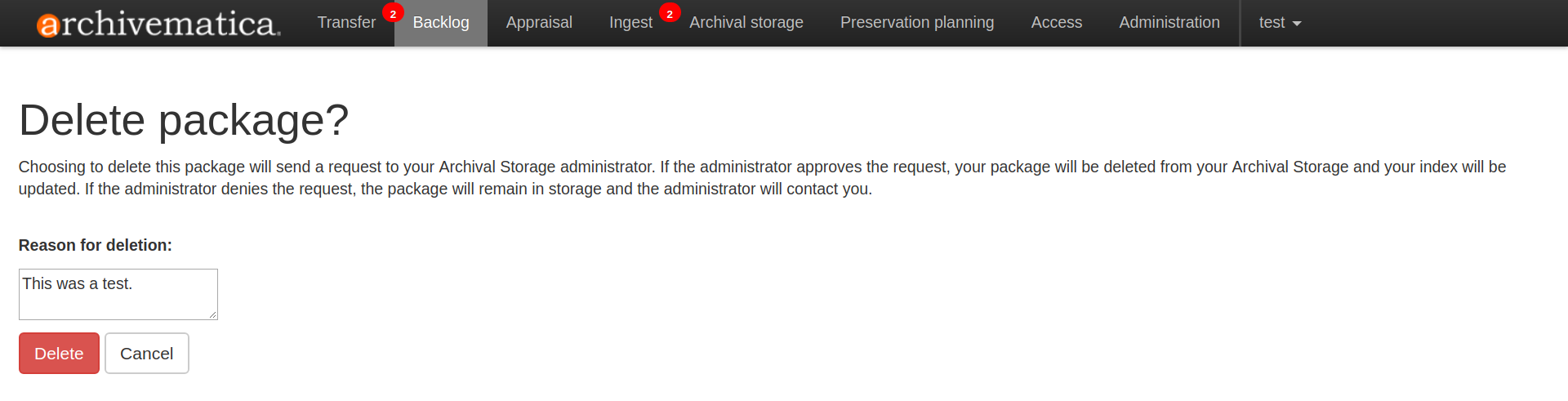Click the red notification badge on Ingest

click(x=670, y=14)
